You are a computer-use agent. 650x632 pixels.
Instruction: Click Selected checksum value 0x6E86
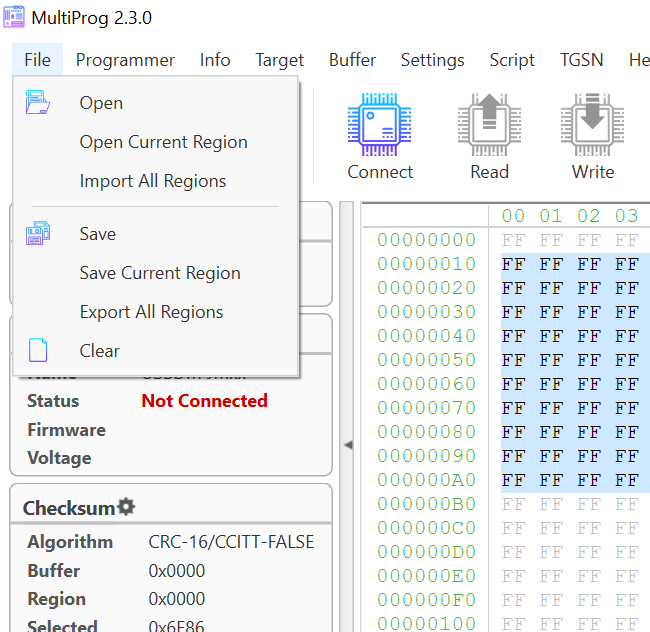coord(177,626)
